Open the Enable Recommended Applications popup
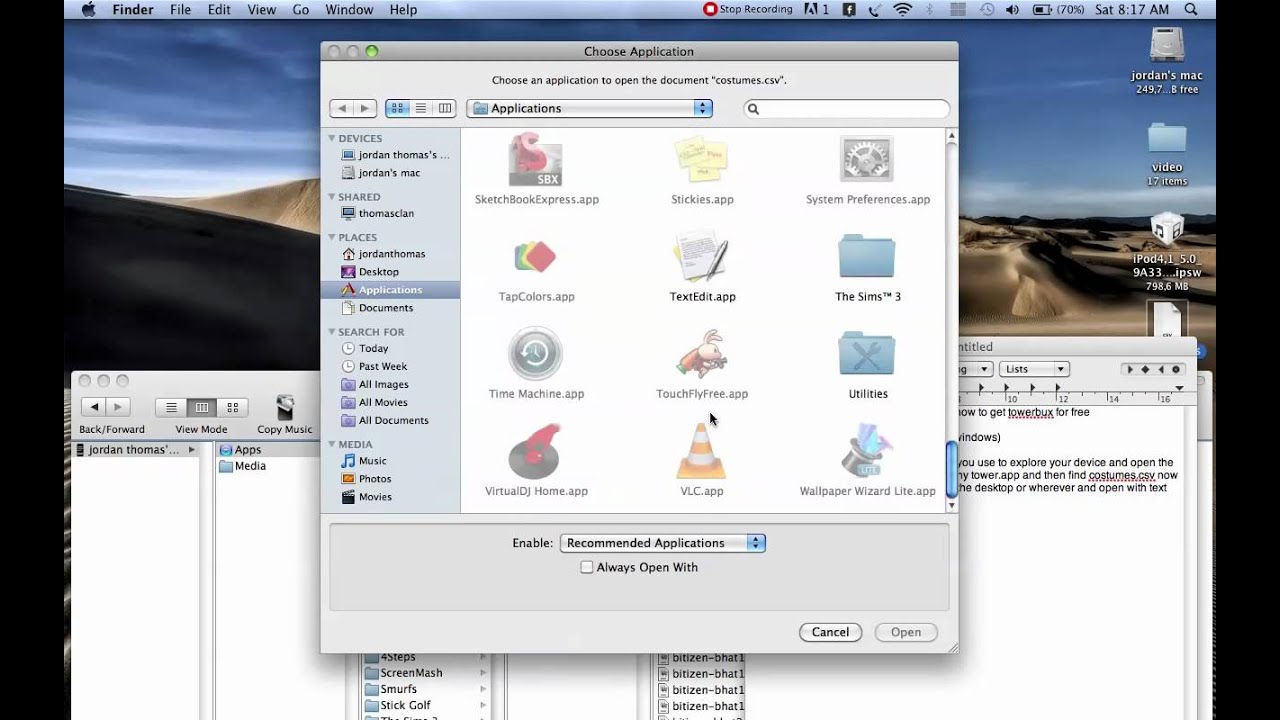The width and height of the screenshot is (1280, 720). click(x=662, y=543)
